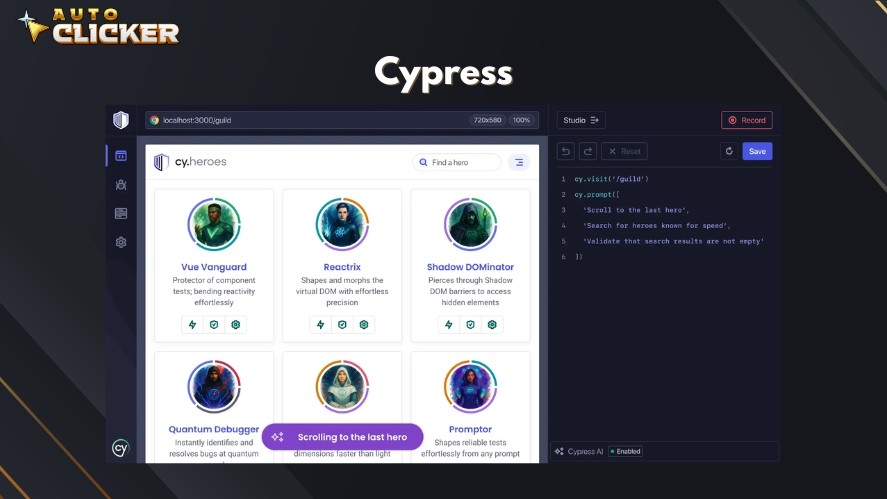Toggle the Studio panel button
This screenshot has height=499, width=887.
[x=581, y=120]
